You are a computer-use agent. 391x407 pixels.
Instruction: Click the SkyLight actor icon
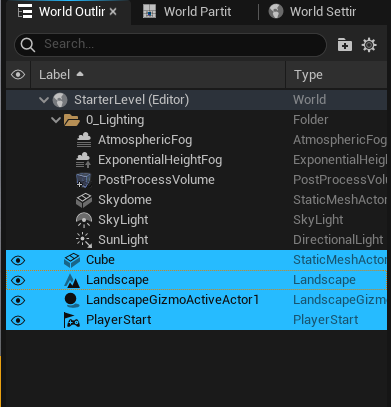84,220
